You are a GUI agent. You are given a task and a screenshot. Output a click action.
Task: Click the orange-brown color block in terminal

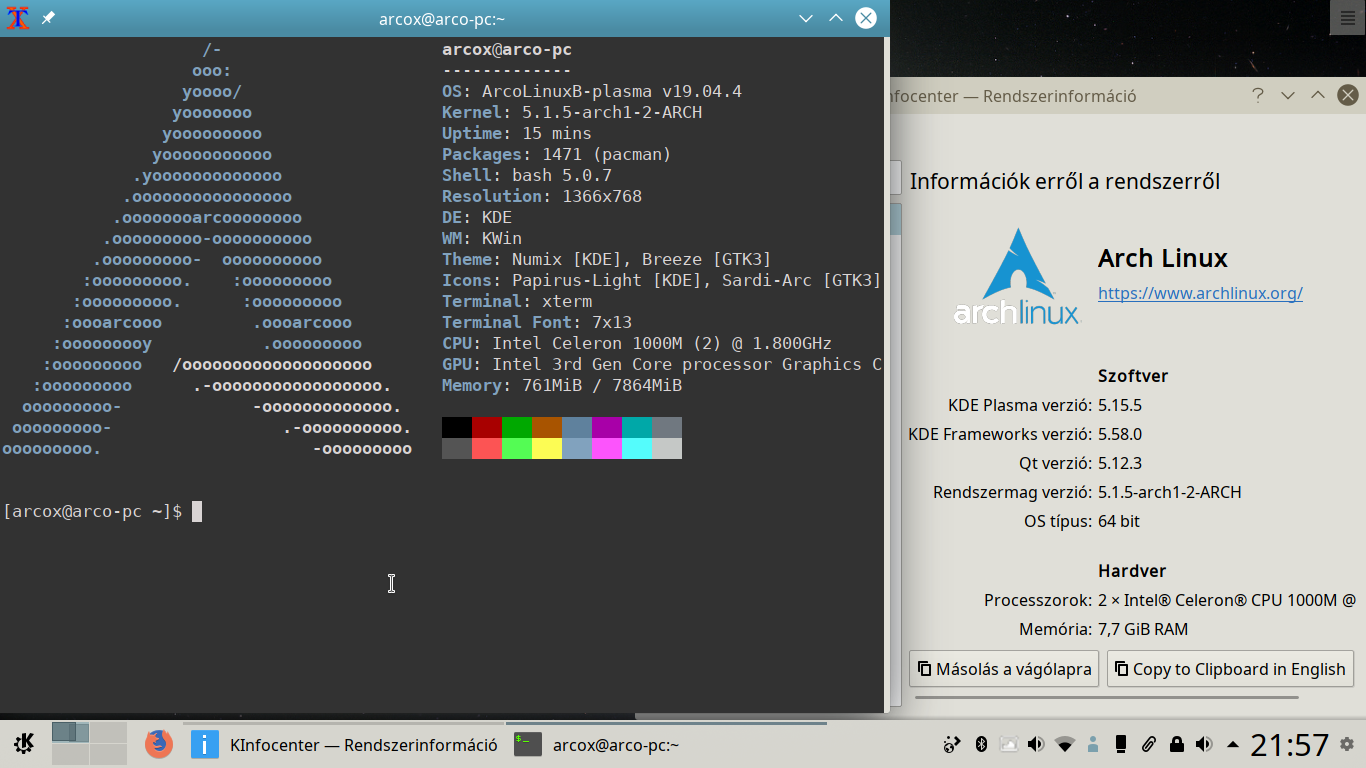click(x=547, y=427)
